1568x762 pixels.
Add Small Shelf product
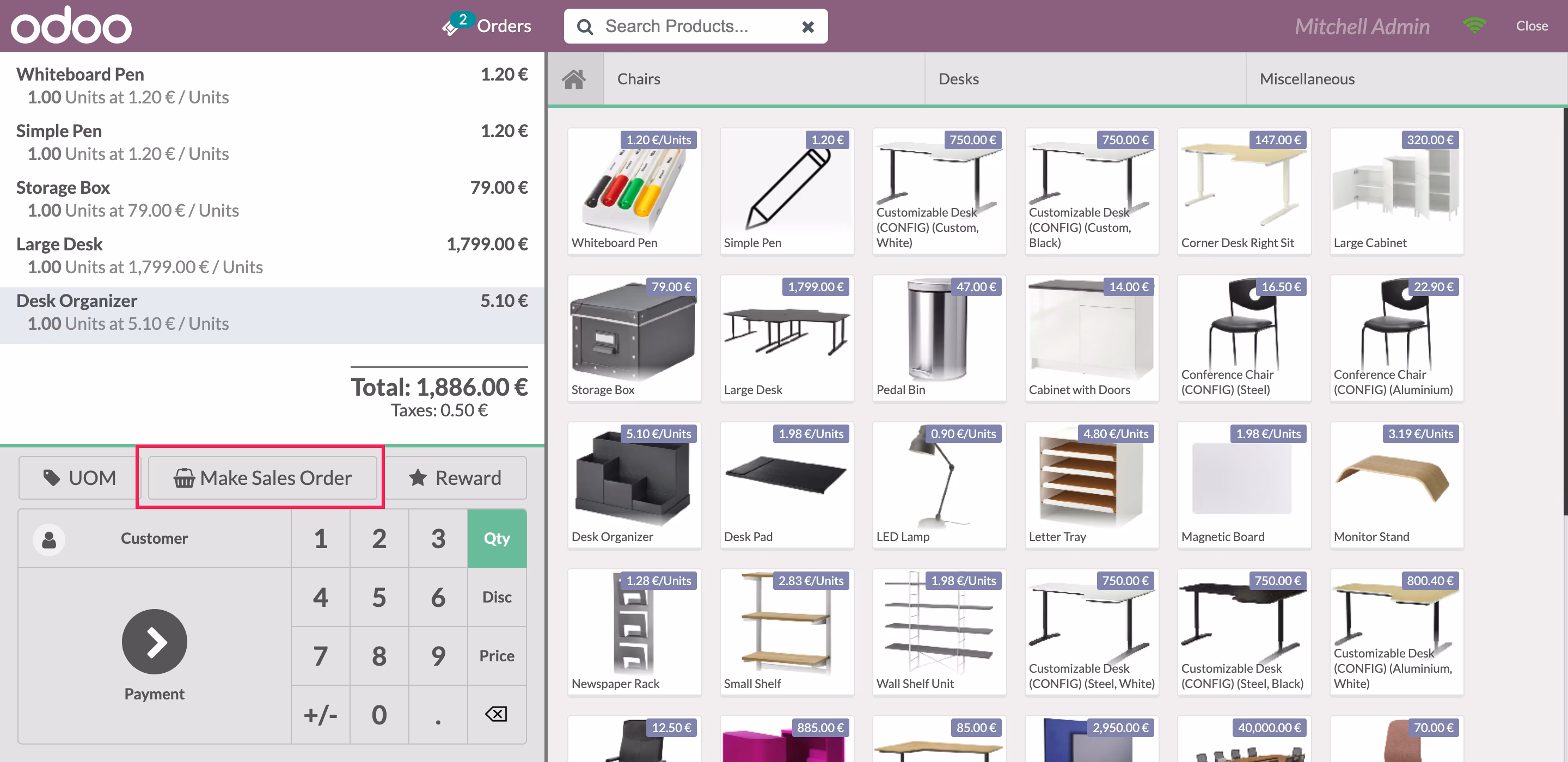[x=786, y=632]
